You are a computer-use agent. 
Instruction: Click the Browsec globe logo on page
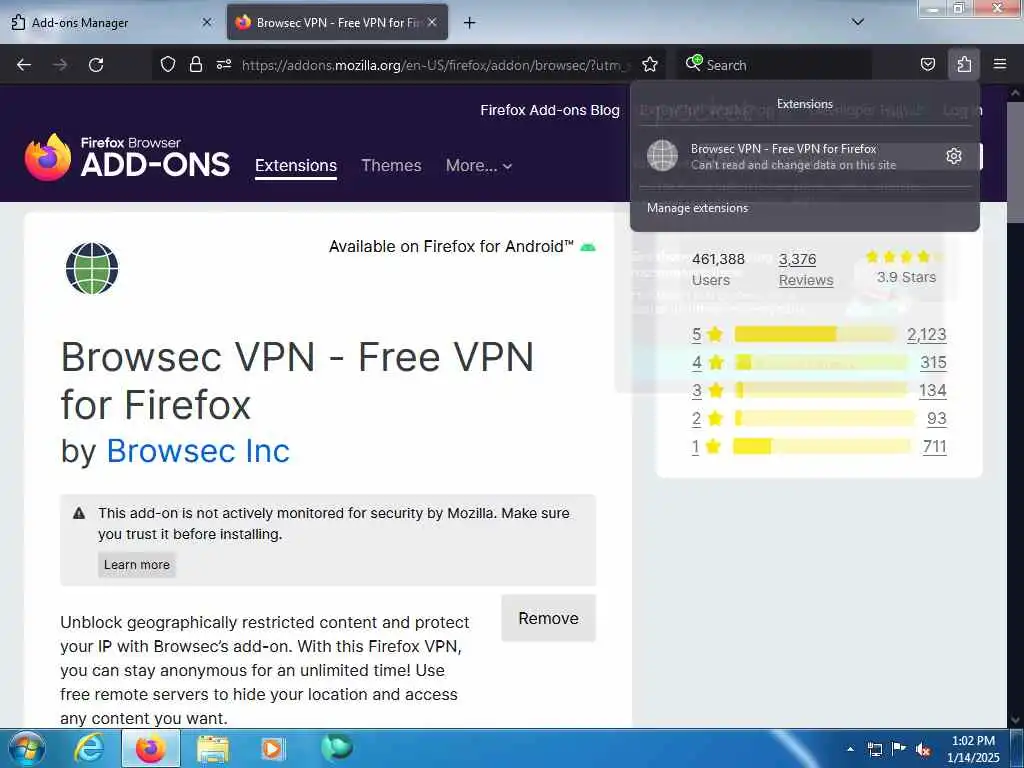point(92,268)
